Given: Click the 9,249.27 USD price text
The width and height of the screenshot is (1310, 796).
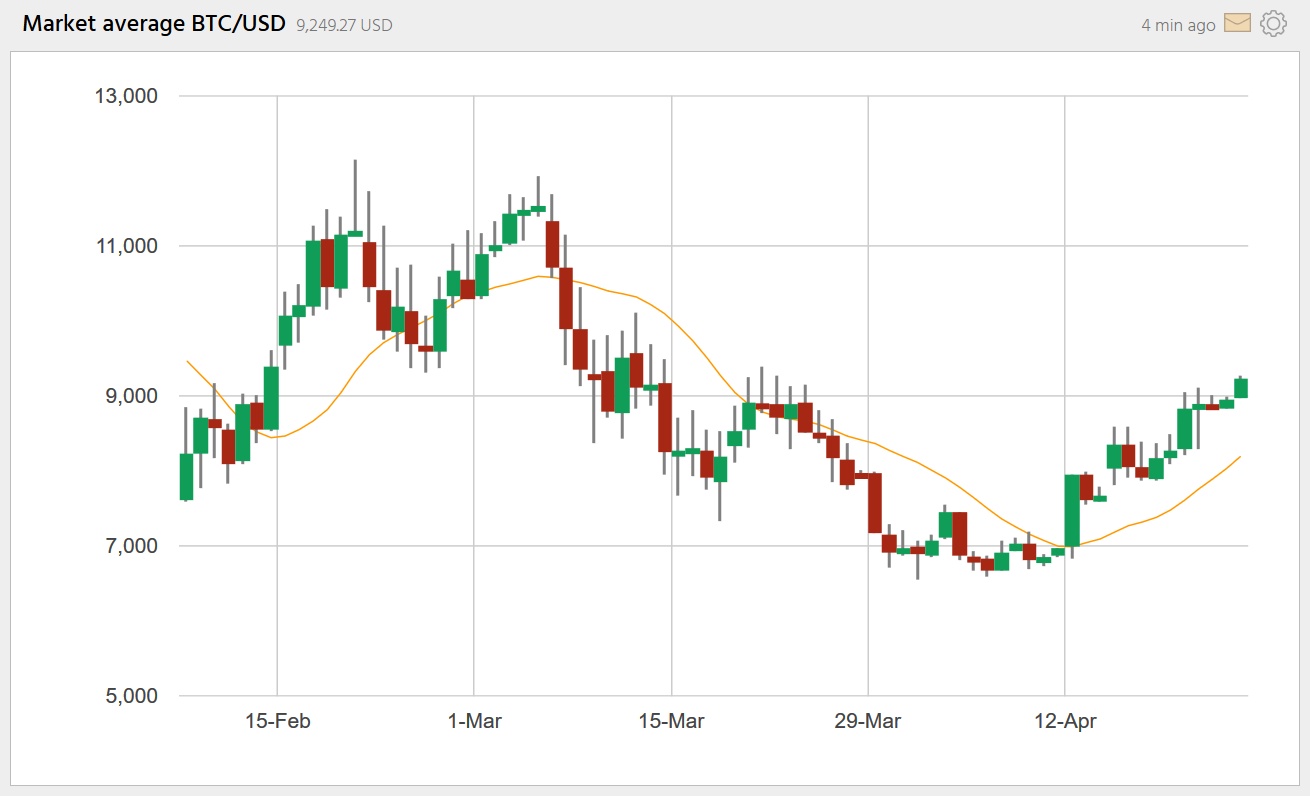Looking at the screenshot, I should point(344,25).
